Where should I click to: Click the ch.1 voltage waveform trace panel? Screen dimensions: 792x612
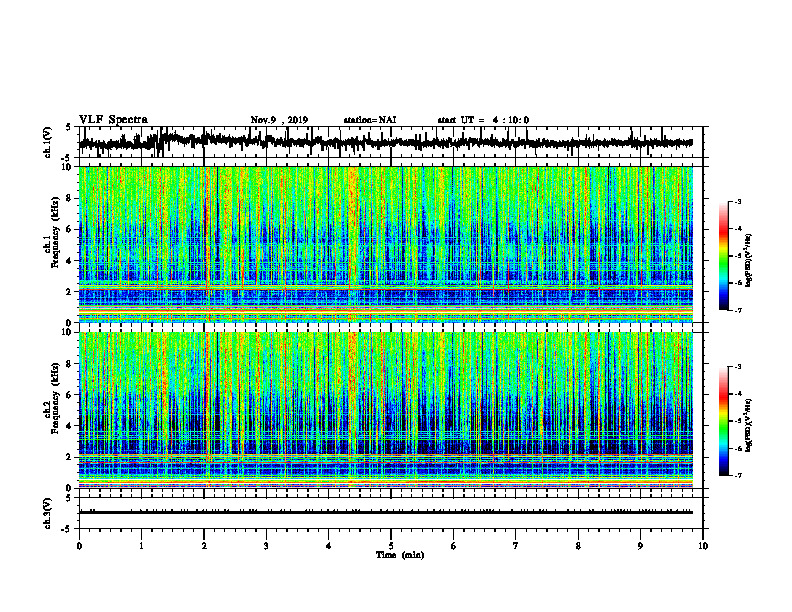(x=391, y=142)
